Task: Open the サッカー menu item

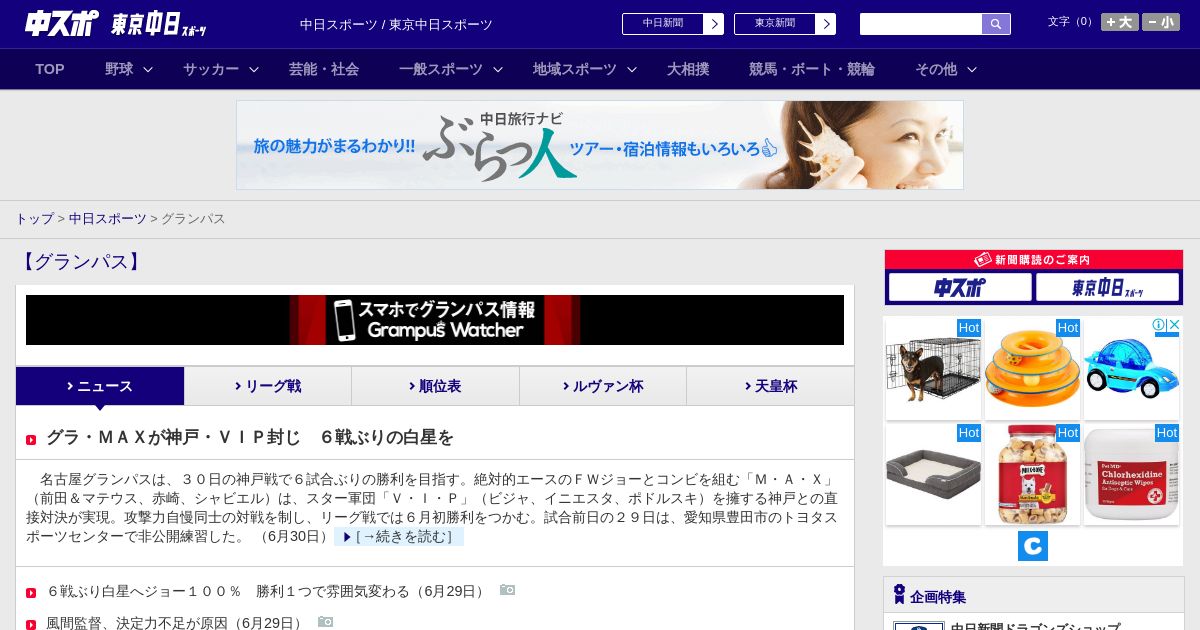Action: click(x=211, y=69)
